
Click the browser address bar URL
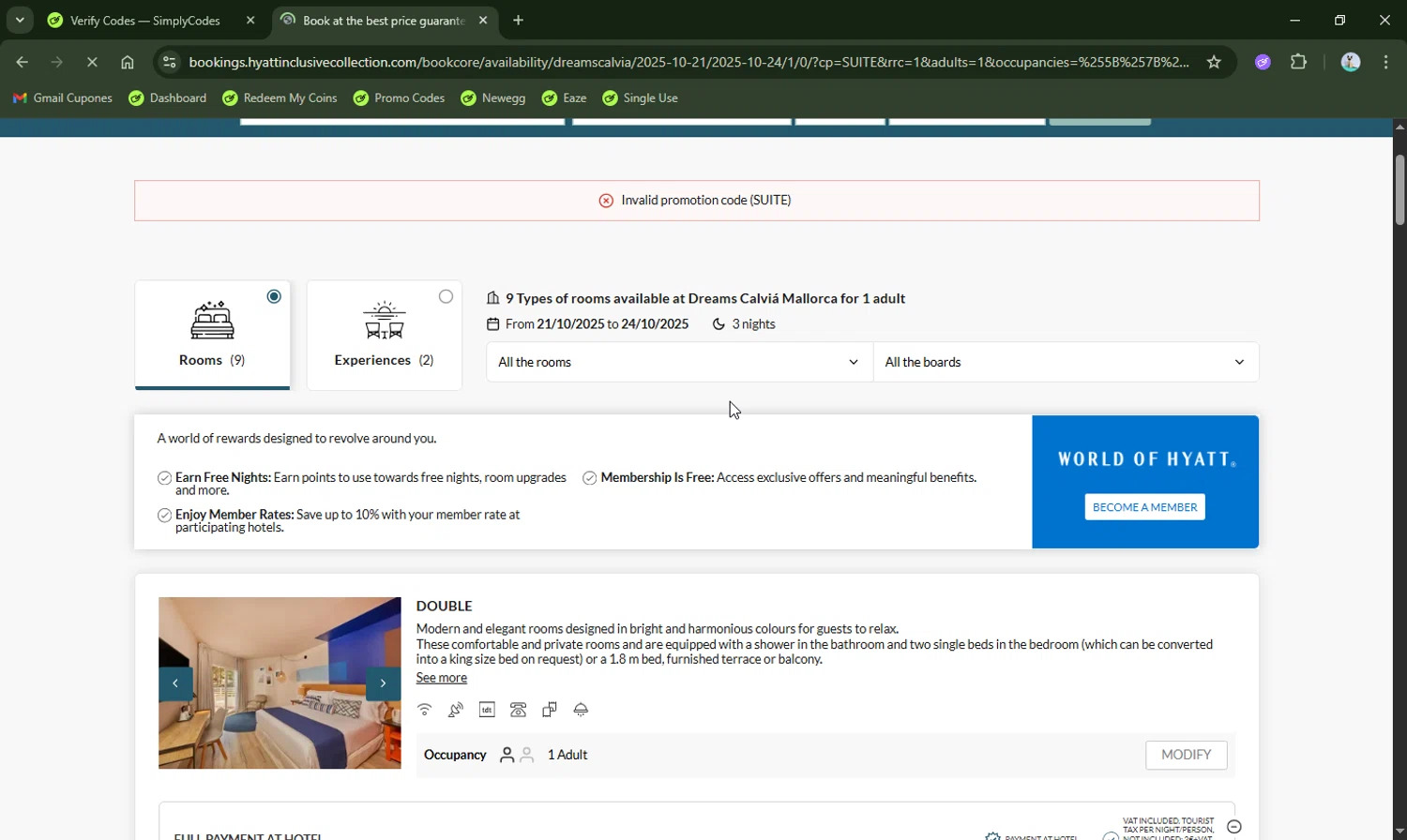(x=688, y=62)
